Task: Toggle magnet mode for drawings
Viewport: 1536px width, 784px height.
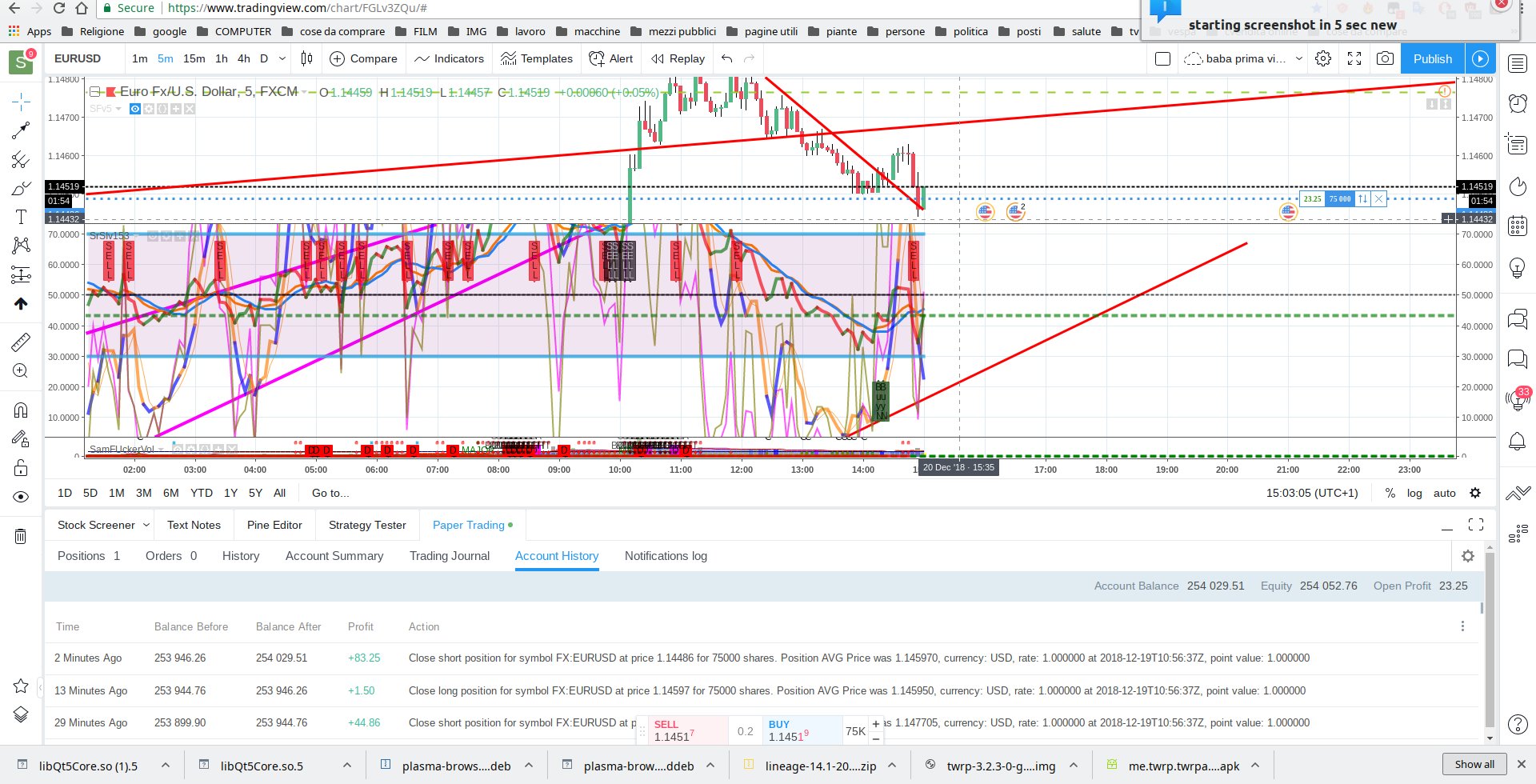Action: coord(21,410)
